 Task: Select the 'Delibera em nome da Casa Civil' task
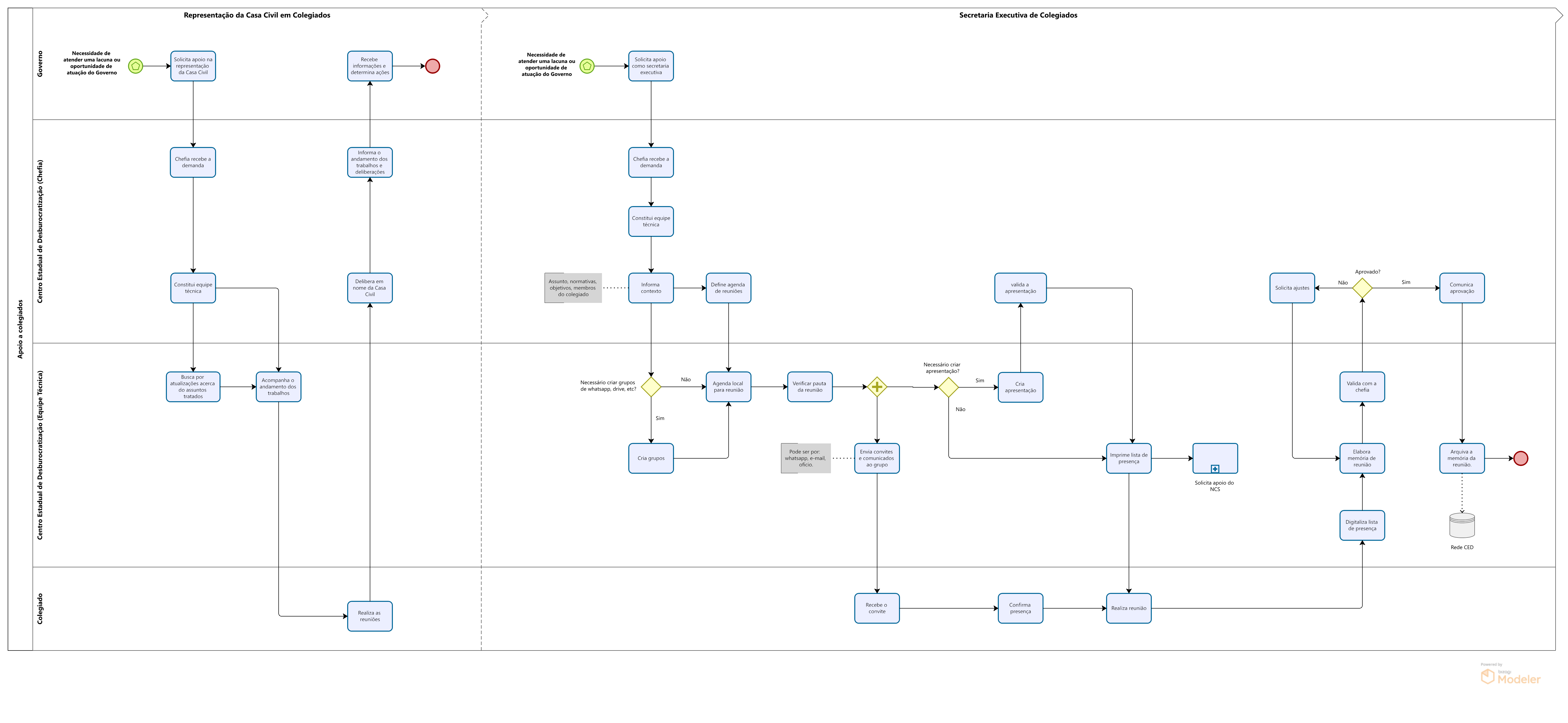(x=370, y=288)
